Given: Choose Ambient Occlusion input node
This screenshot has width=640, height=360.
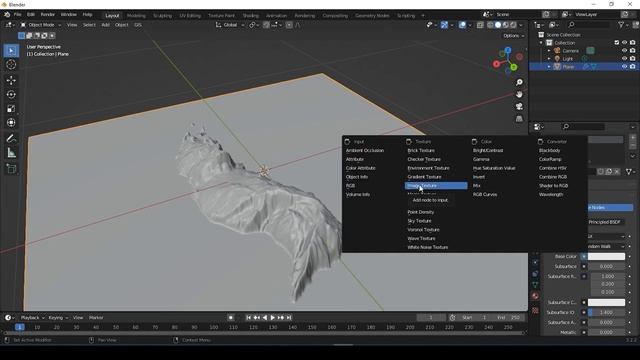Looking at the screenshot, I should coord(364,150).
